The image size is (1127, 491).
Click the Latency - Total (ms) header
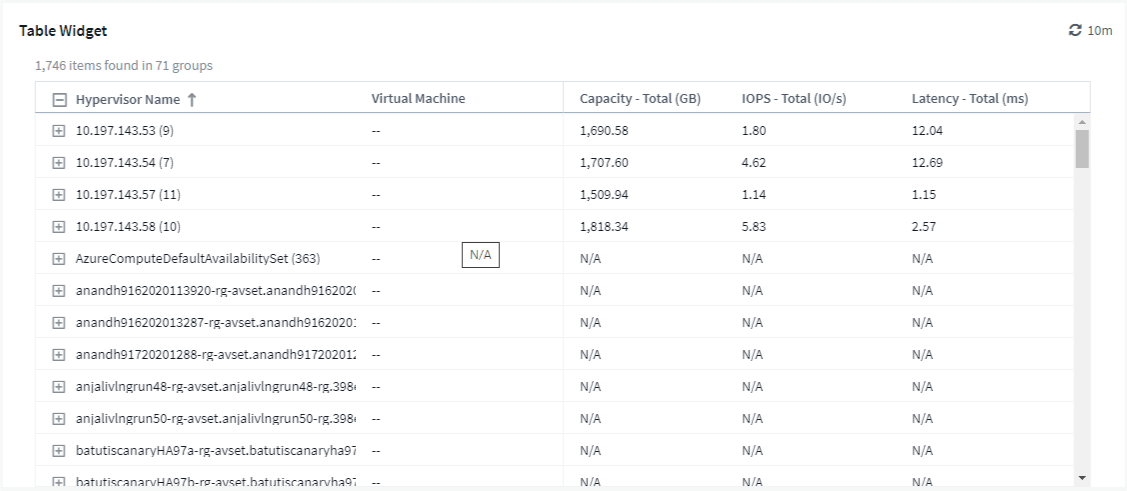click(970, 99)
